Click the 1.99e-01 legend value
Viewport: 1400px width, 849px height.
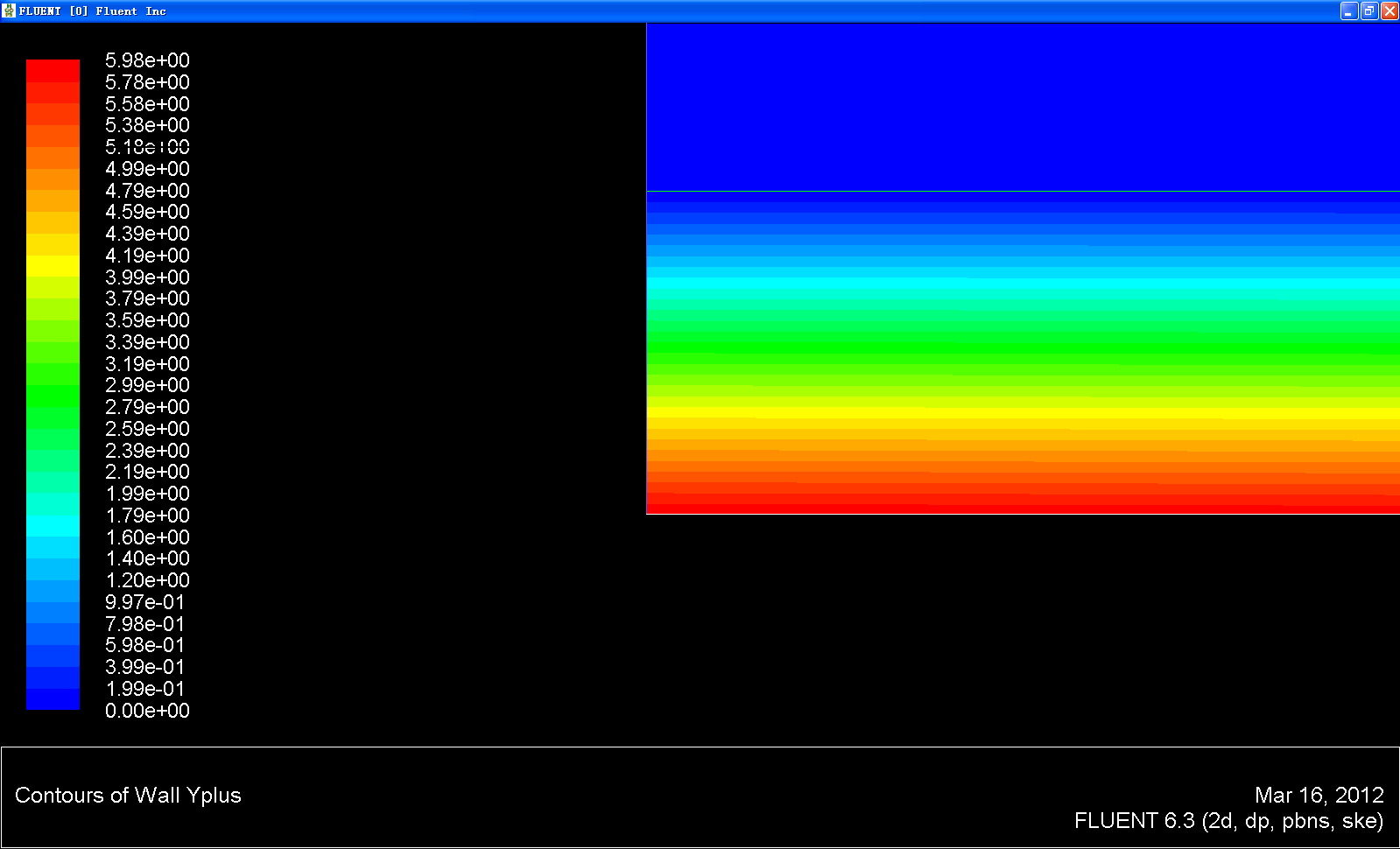pos(145,689)
